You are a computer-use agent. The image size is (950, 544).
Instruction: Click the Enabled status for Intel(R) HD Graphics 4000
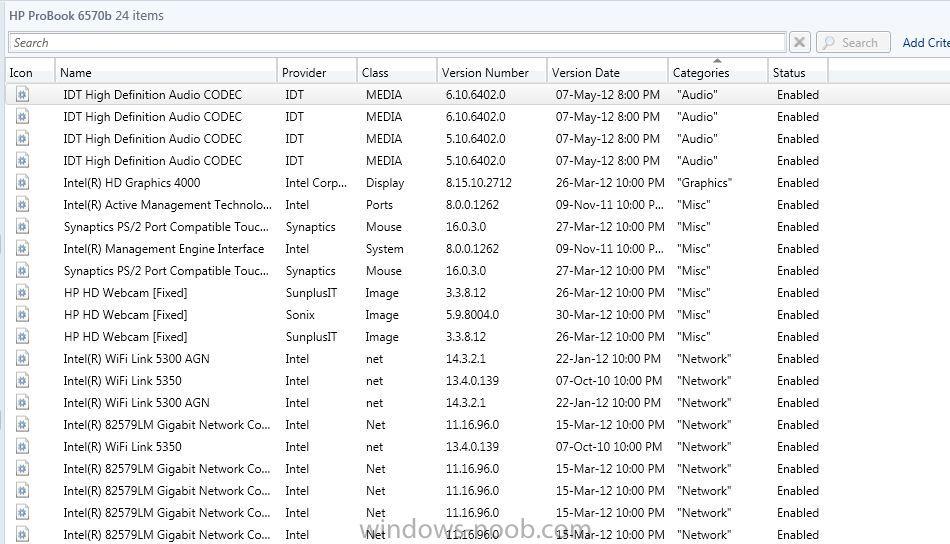point(798,182)
